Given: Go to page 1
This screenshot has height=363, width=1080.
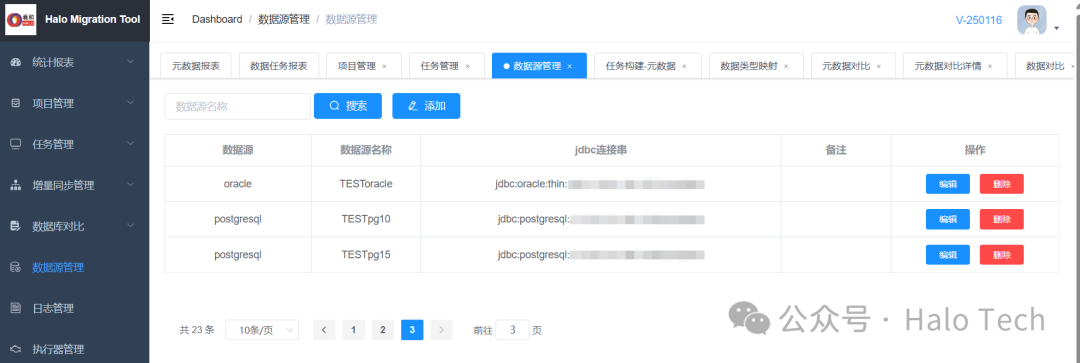Looking at the screenshot, I should (353, 330).
